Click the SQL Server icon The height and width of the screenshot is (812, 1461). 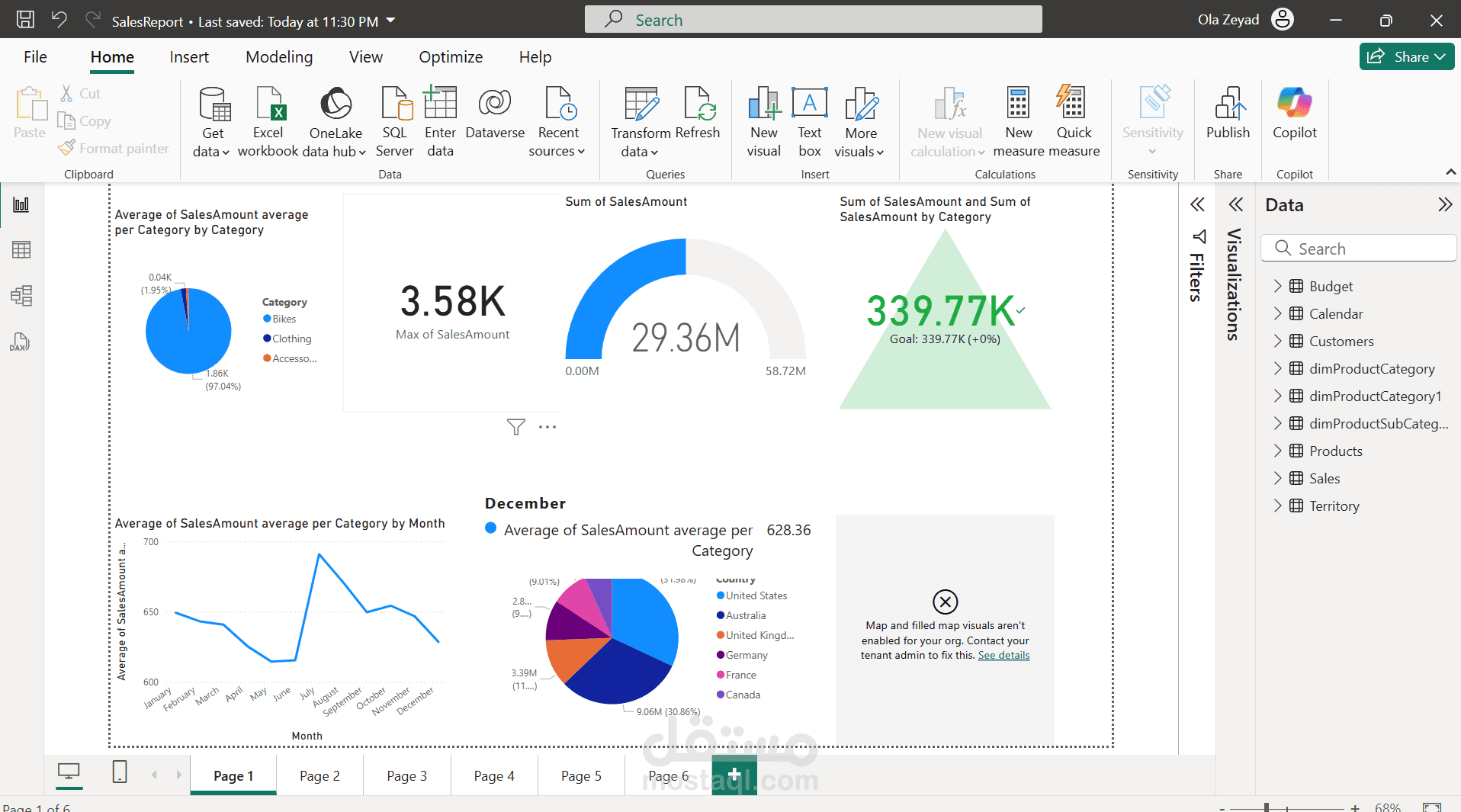click(x=396, y=104)
